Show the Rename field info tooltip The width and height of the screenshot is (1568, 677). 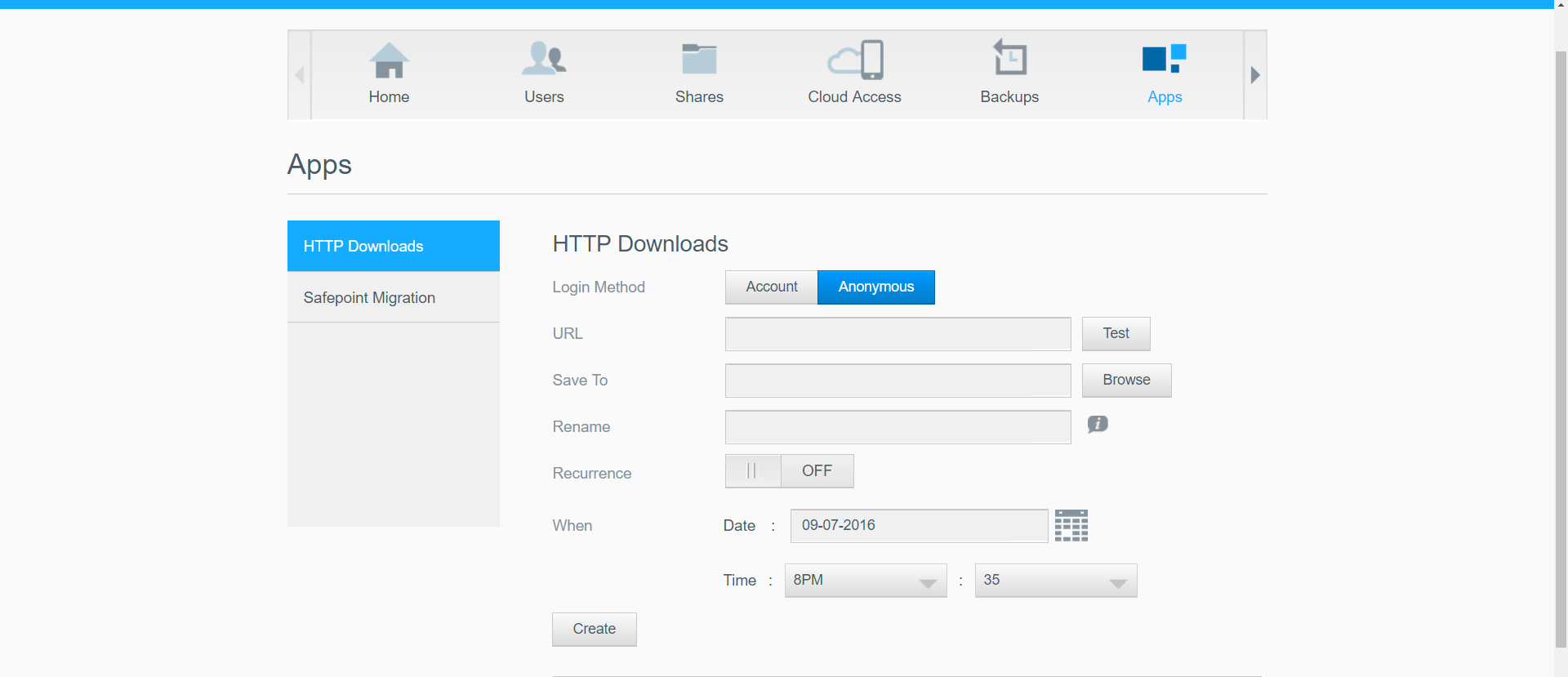pos(1098,424)
